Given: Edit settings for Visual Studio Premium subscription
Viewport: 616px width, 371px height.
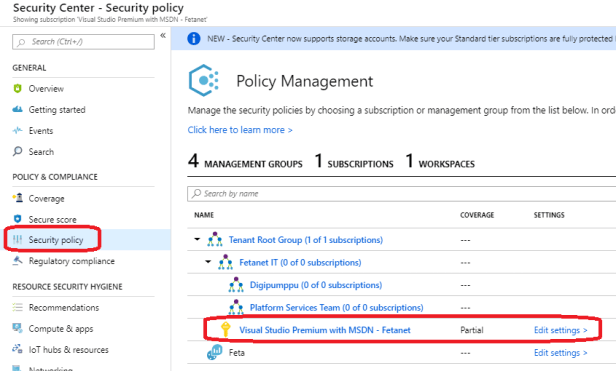Looking at the screenshot, I should tap(561, 330).
